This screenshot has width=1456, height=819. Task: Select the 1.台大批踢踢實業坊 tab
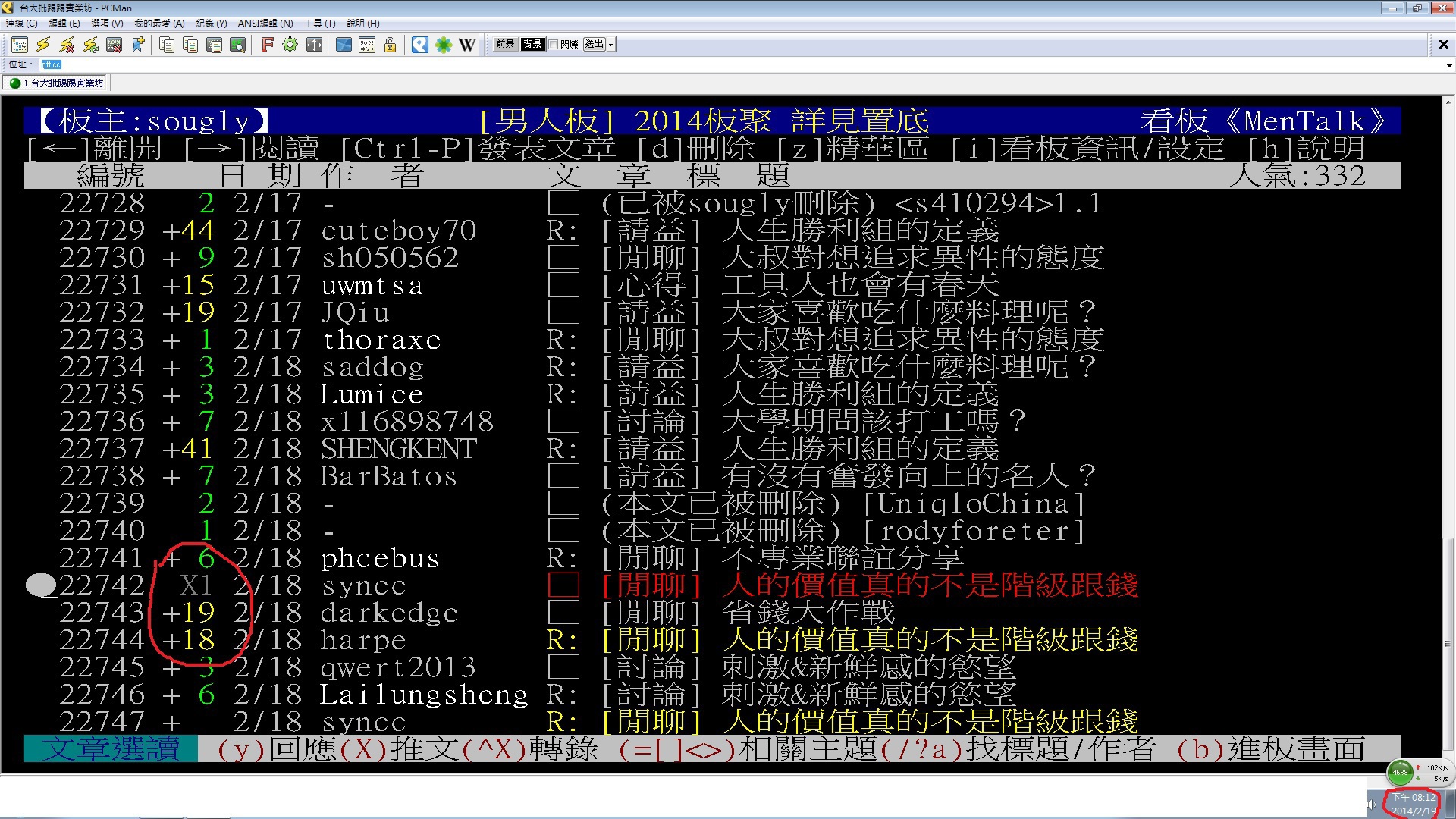57,83
